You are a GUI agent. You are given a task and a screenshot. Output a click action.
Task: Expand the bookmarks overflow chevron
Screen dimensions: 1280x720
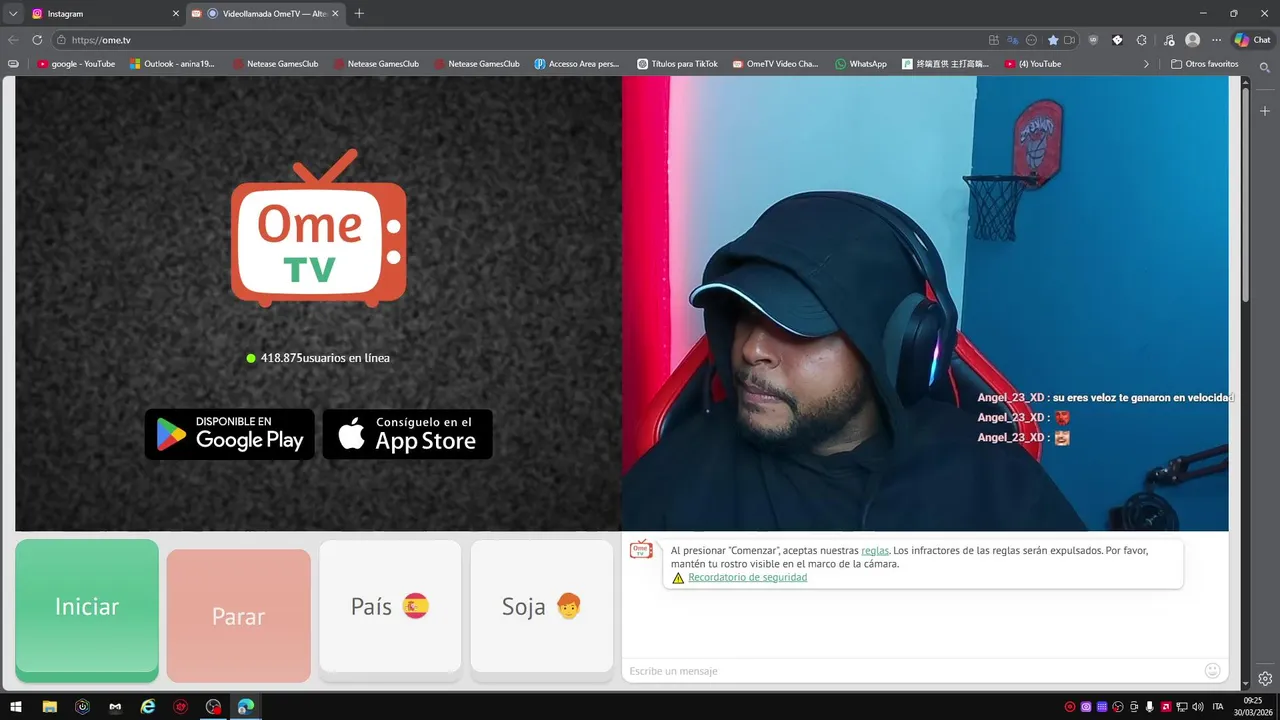click(x=1146, y=64)
